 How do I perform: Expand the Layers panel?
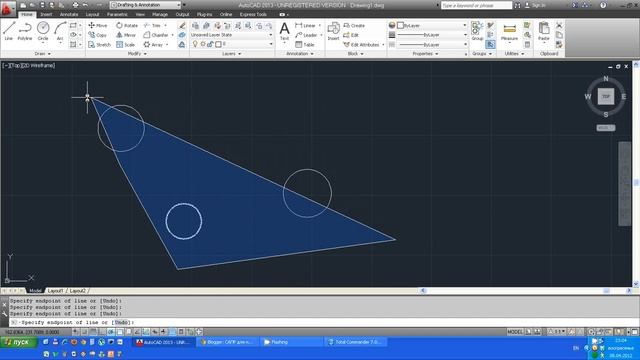click(x=232, y=53)
